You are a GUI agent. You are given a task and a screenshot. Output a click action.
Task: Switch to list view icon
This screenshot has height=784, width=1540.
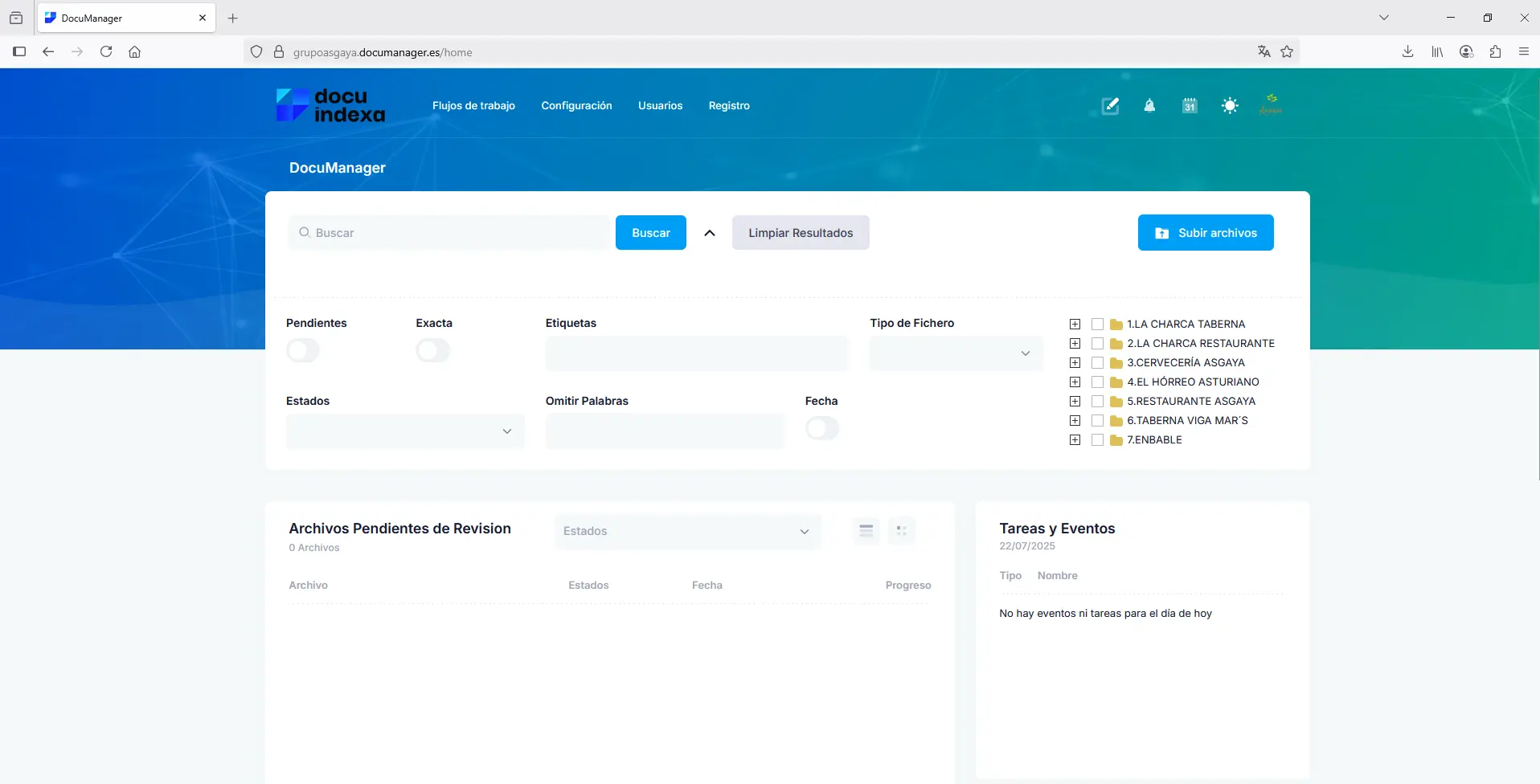[866, 531]
